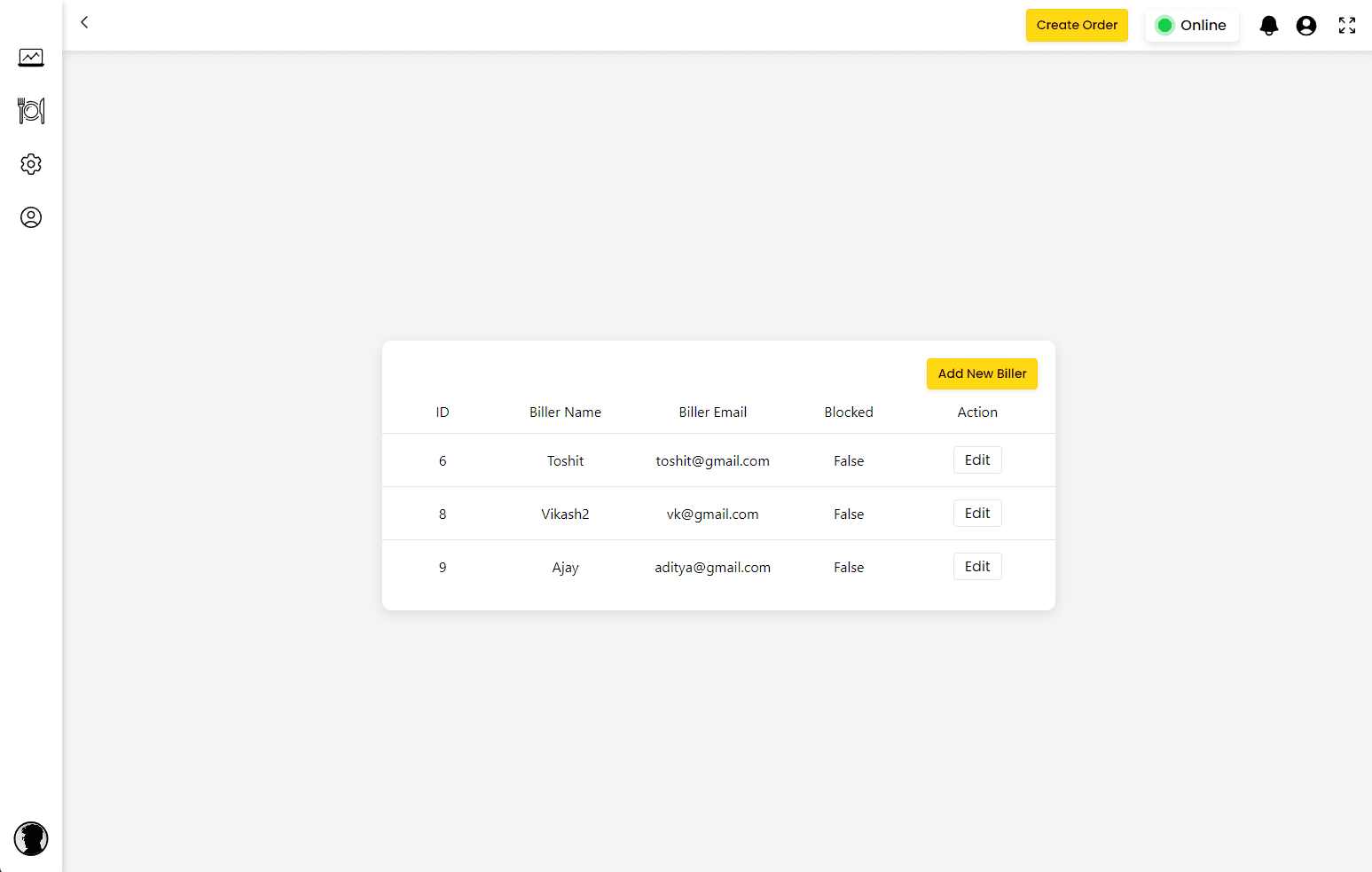
Task: Edit the Toshit biller row
Action: click(977, 460)
